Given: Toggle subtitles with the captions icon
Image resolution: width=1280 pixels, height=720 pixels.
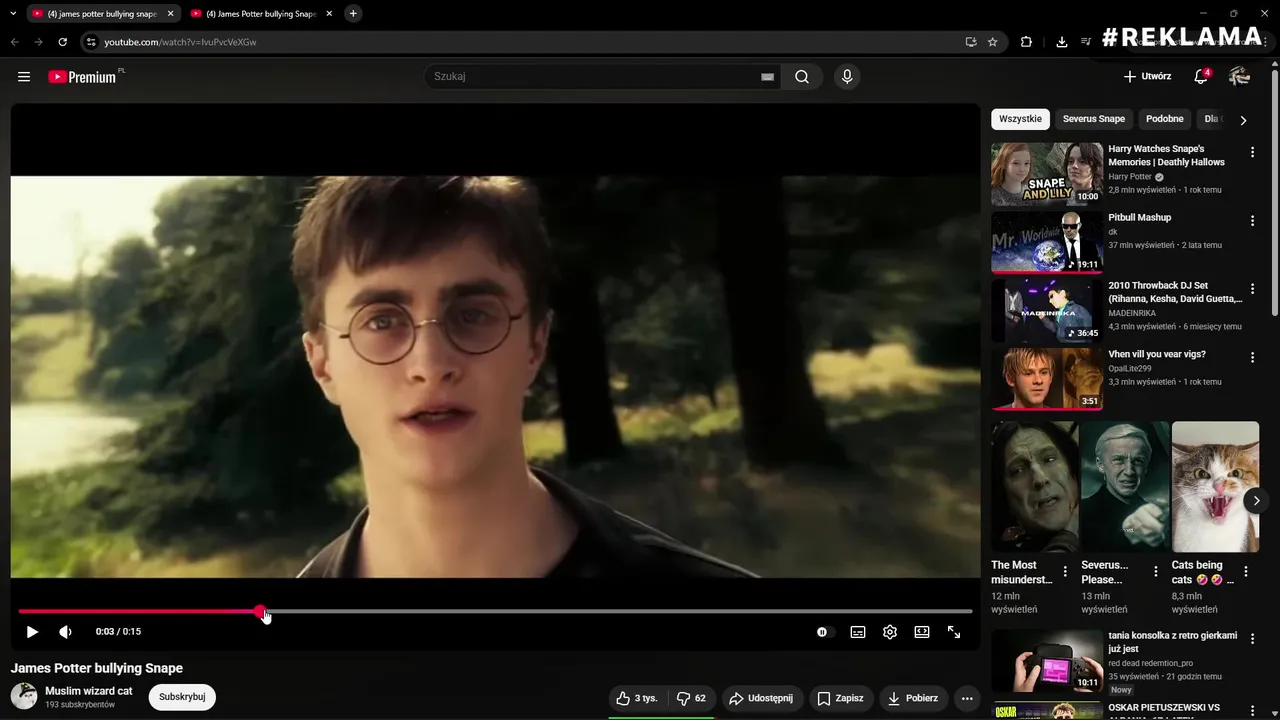Looking at the screenshot, I should [x=858, y=632].
